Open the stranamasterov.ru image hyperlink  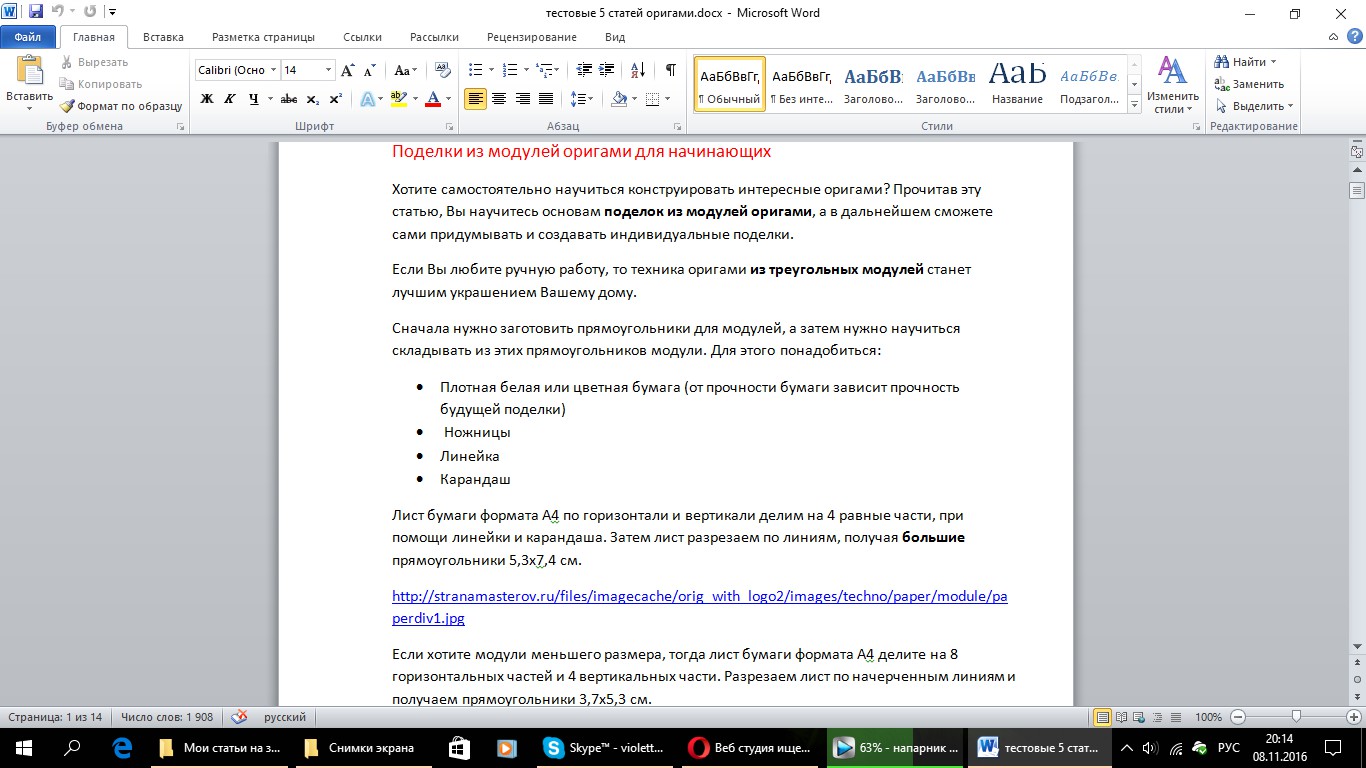(700, 607)
